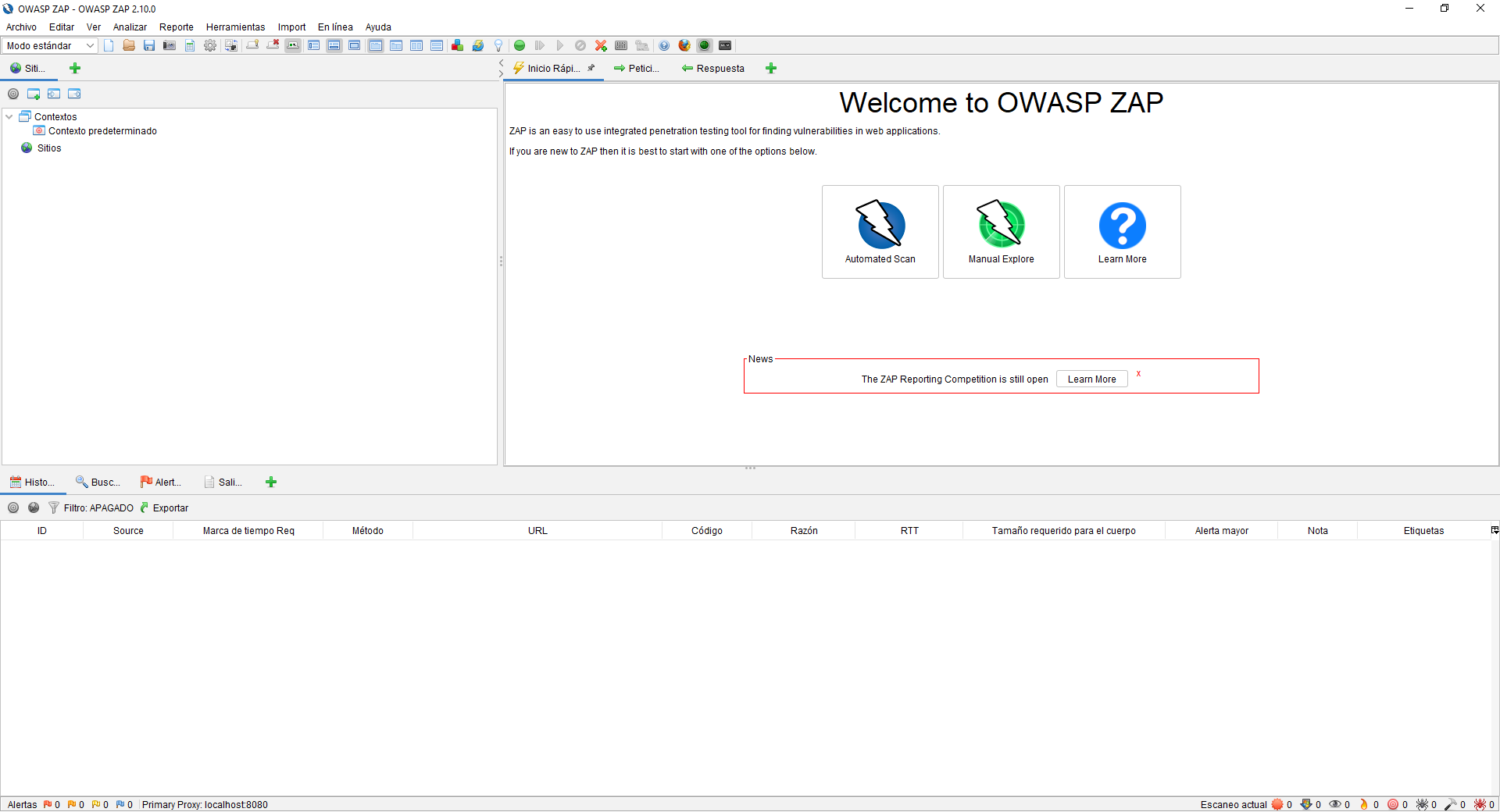Add custom breakpoint with red X icon

coord(601,45)
